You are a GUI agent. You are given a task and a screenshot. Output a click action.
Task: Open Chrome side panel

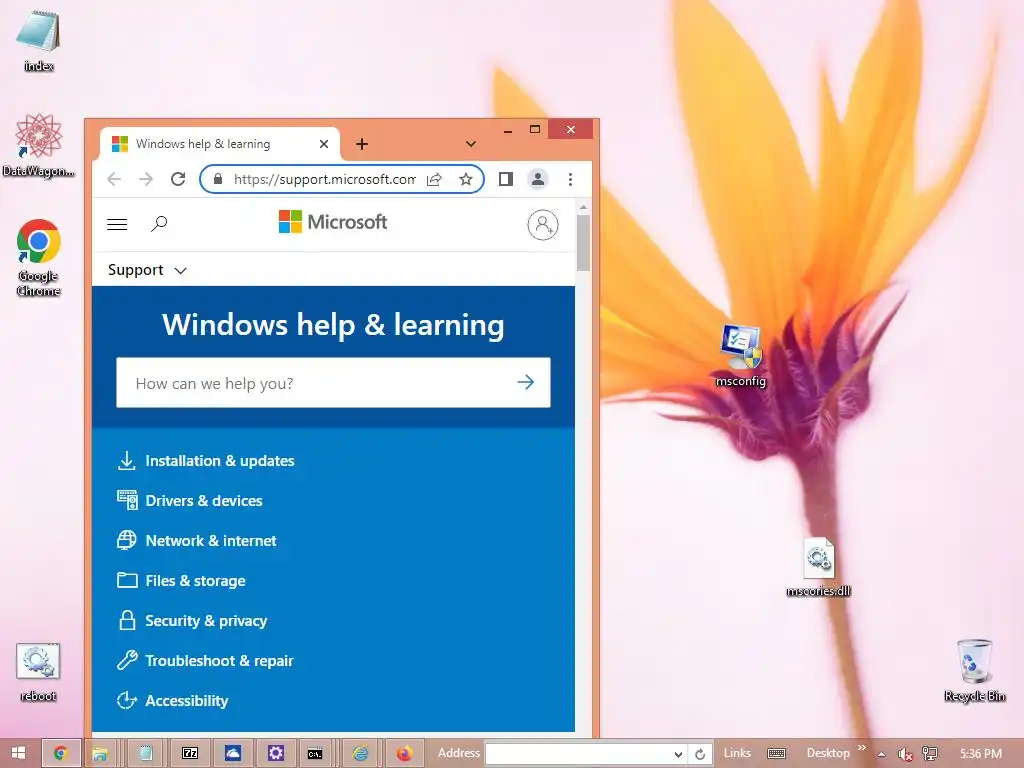(x=505, y=179)
